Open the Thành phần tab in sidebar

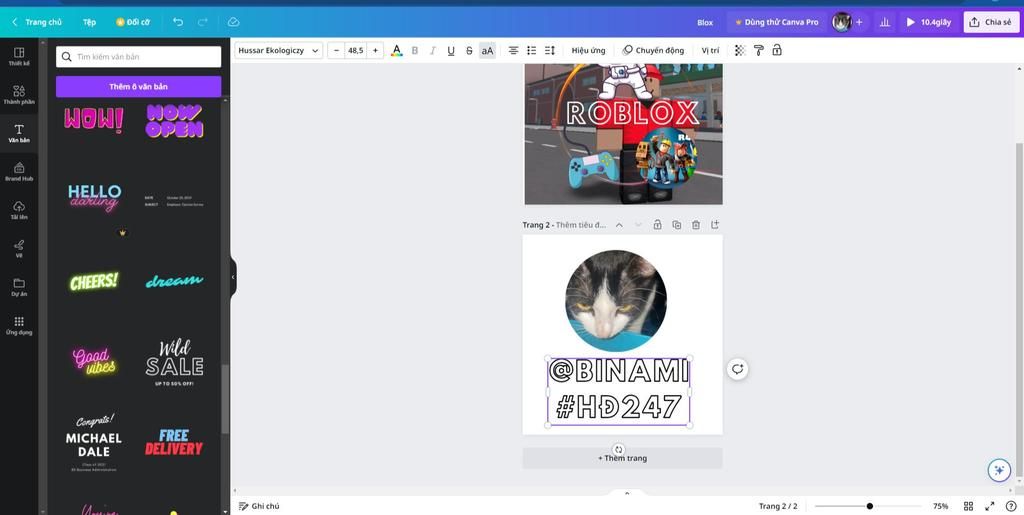(19, 95)
